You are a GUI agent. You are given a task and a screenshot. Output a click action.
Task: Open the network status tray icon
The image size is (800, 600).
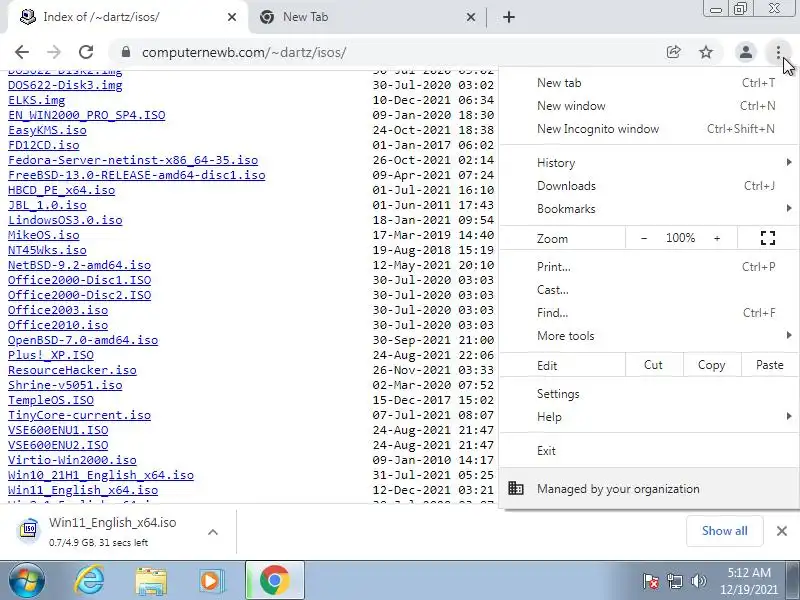(675, 581)
